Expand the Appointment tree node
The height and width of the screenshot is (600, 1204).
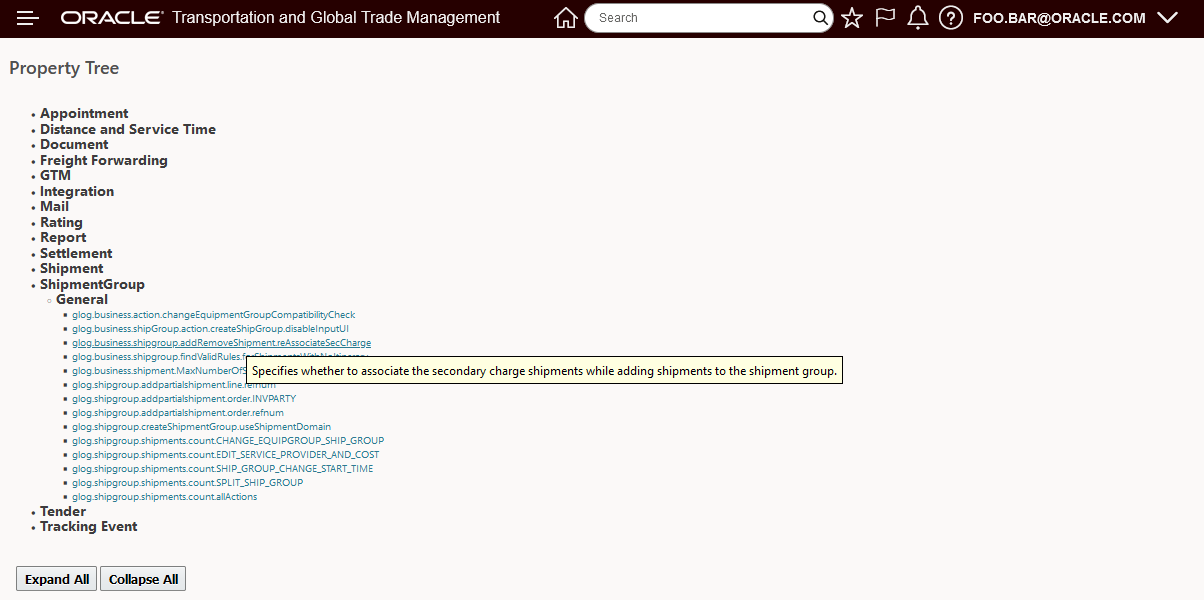click(x=84, y=114)
